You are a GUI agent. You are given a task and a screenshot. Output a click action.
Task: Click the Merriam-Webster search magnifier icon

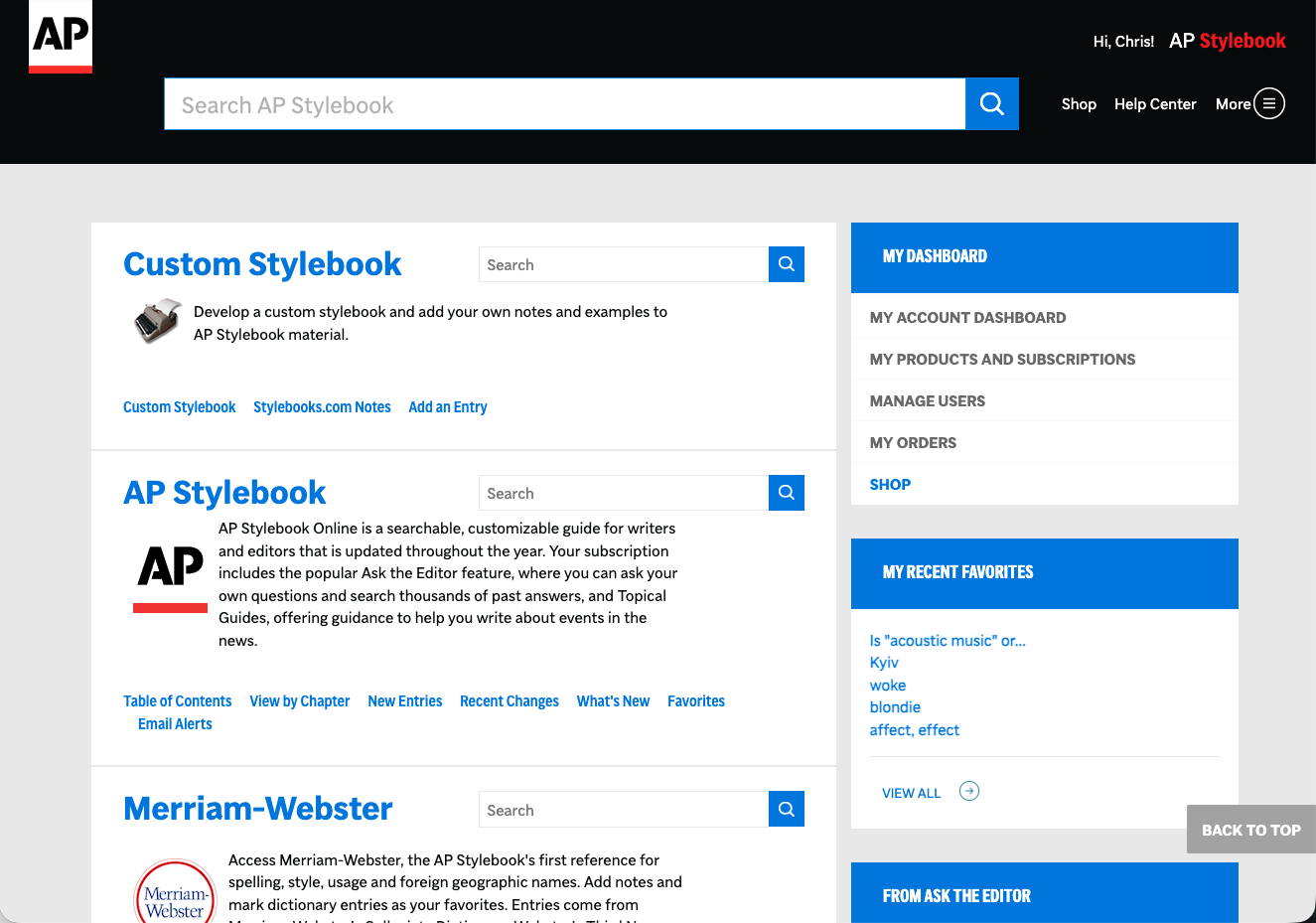[786, 810]
